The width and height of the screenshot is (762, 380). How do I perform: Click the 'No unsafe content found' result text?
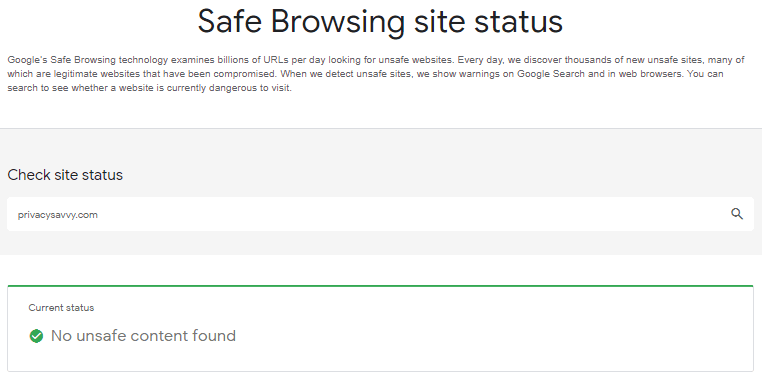point(143,336)
